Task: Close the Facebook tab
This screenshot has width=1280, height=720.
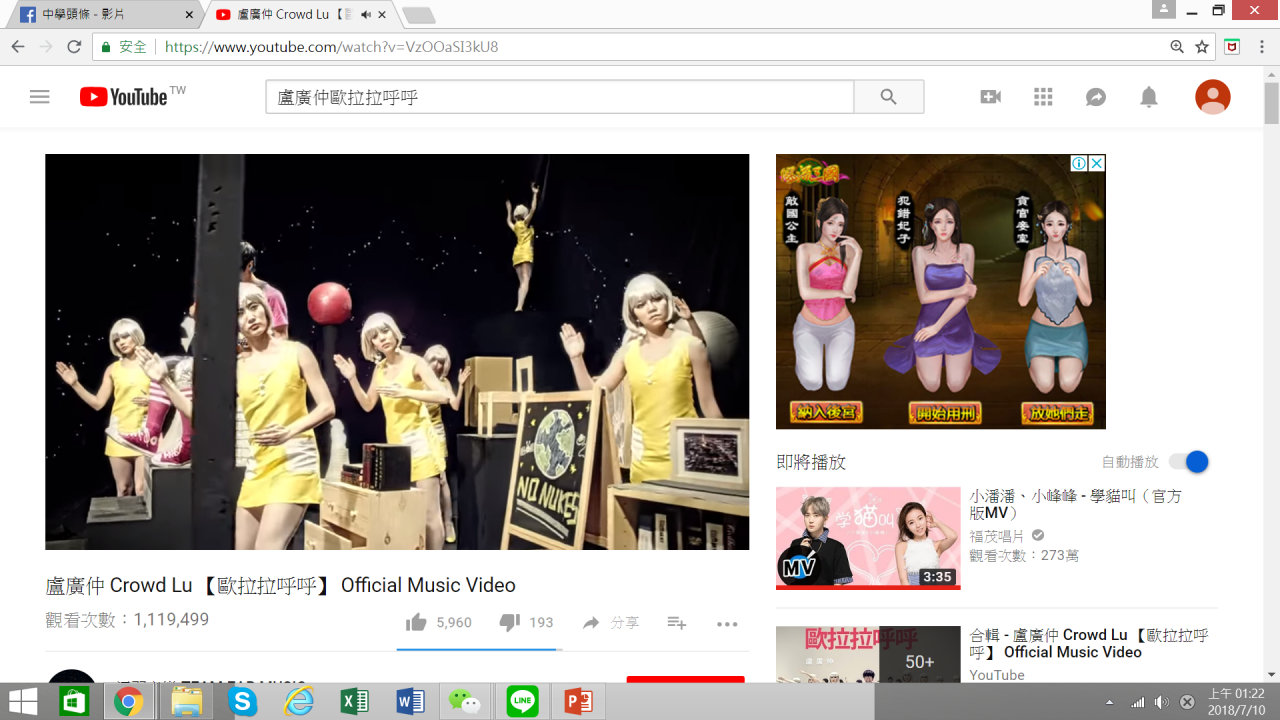Action: 190,15
